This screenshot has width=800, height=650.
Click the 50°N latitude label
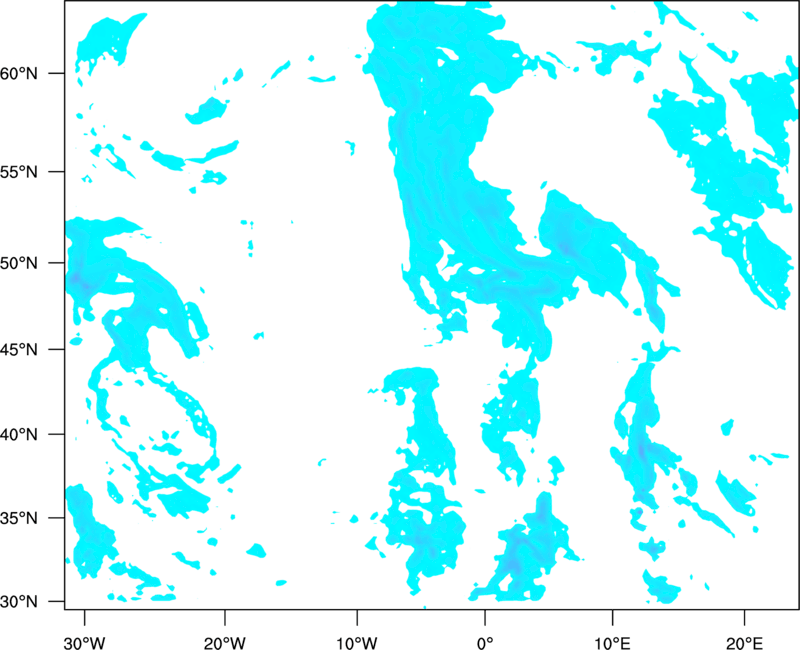pyautogui.click(x=19, y=263)
